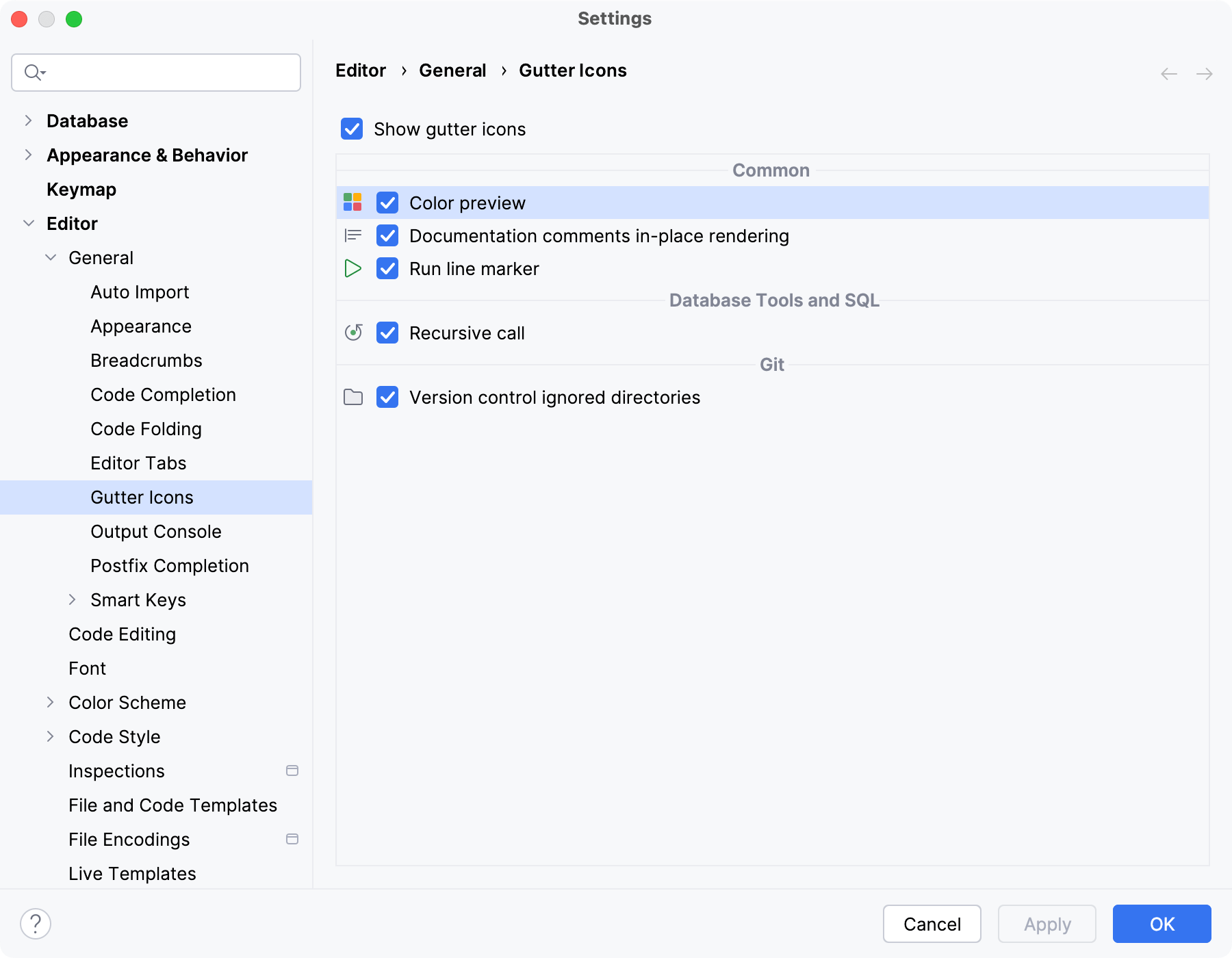Disable the Recursive call checkbox

387,333
